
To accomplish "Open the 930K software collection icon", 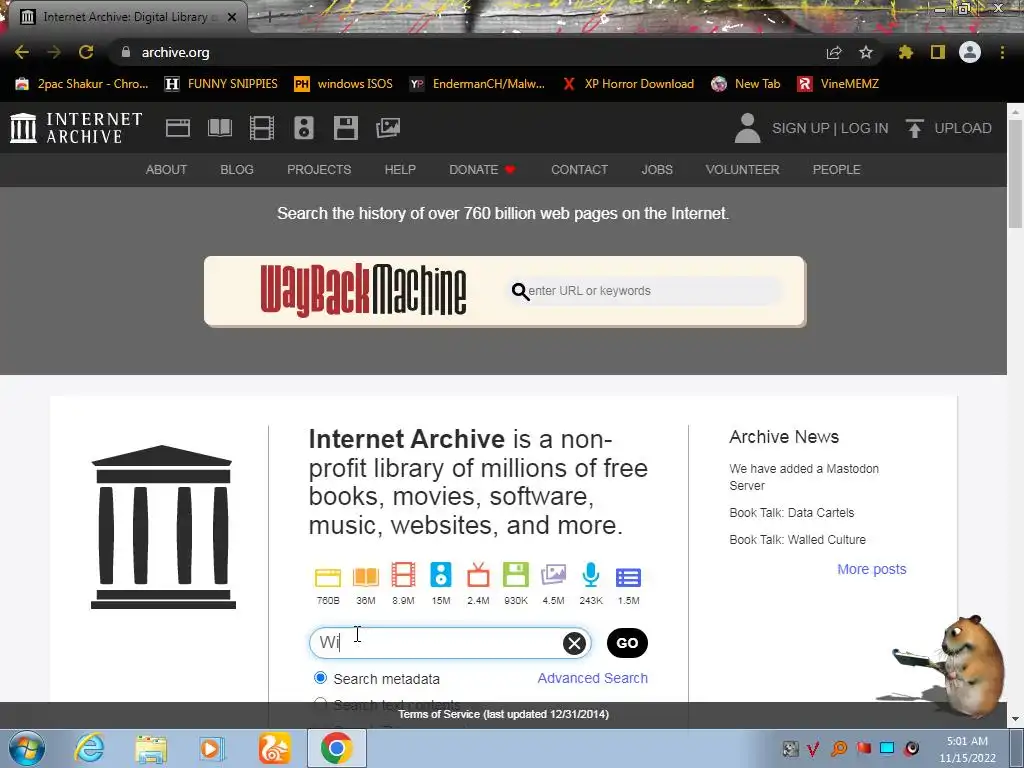I will 516,575.
